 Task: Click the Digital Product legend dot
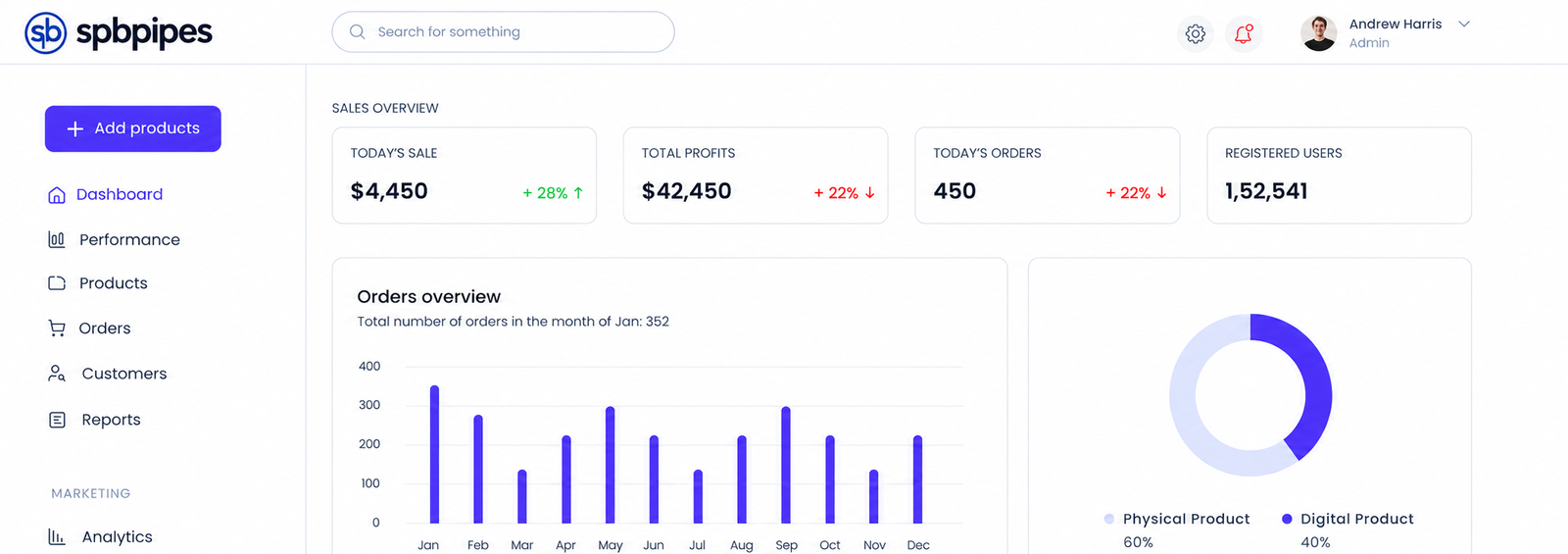1287,519
